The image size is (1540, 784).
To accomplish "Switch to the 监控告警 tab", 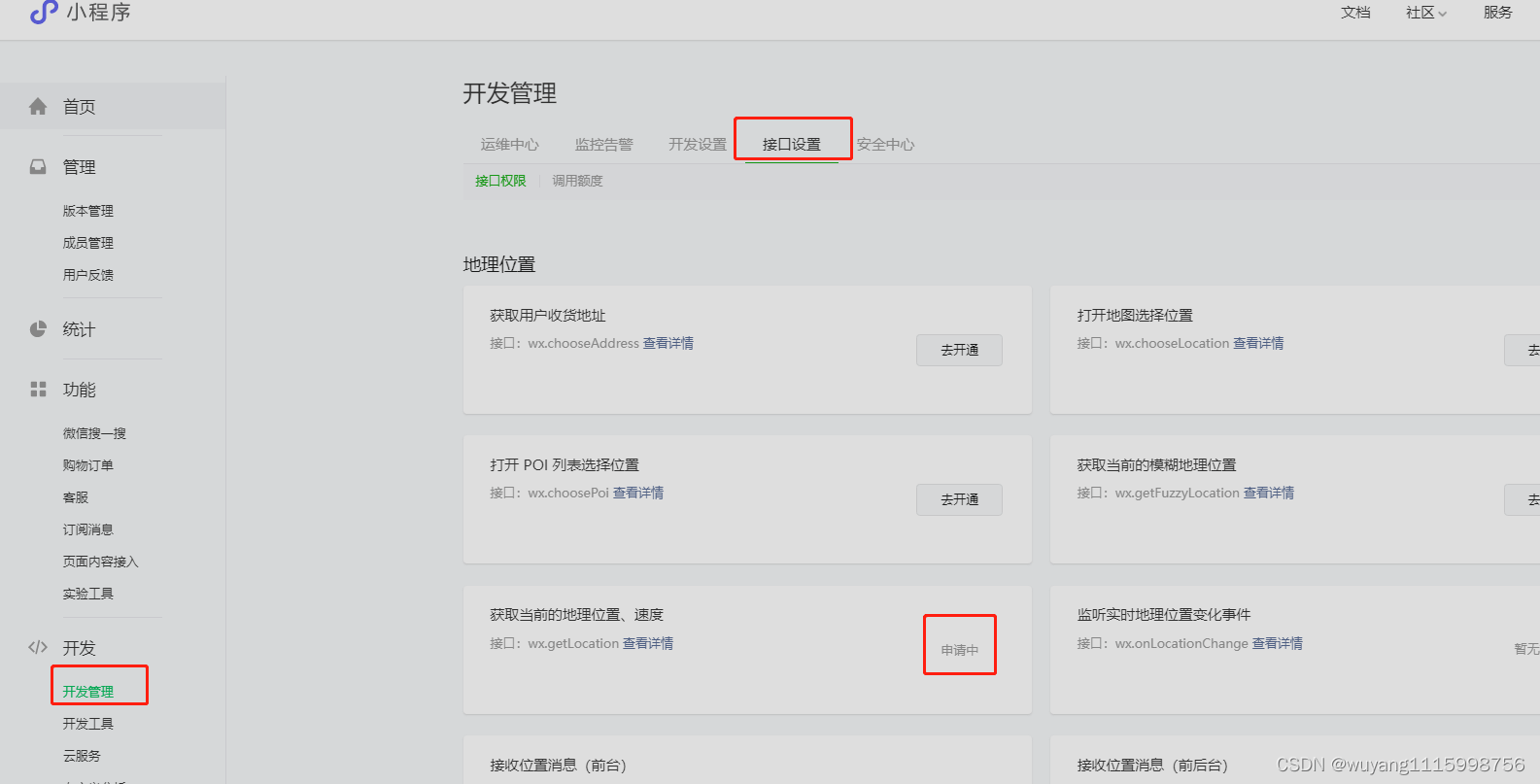I will pyautogui.click(x=603, y=145).
